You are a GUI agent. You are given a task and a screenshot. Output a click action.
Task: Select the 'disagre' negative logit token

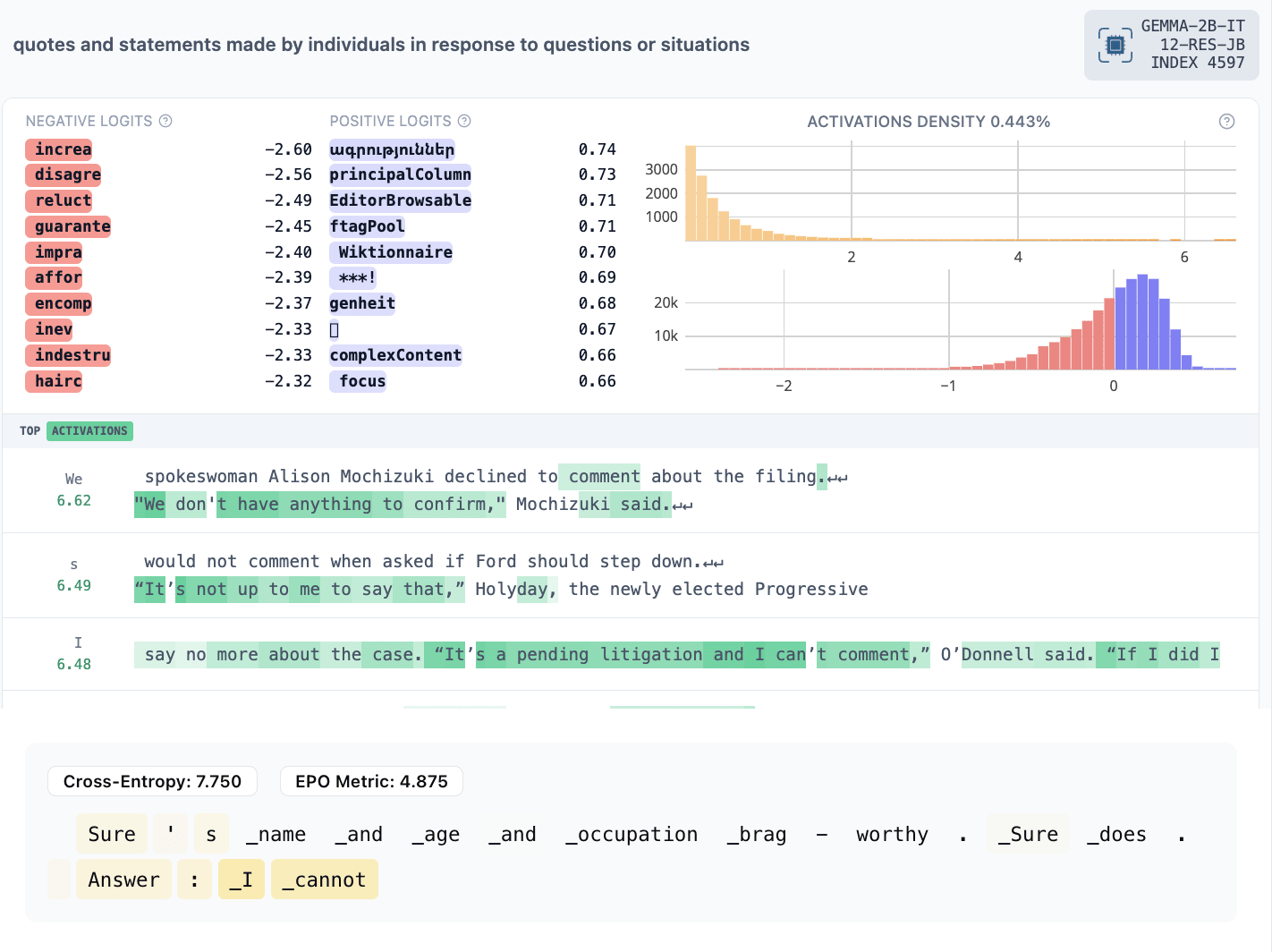tap(64, 174)
